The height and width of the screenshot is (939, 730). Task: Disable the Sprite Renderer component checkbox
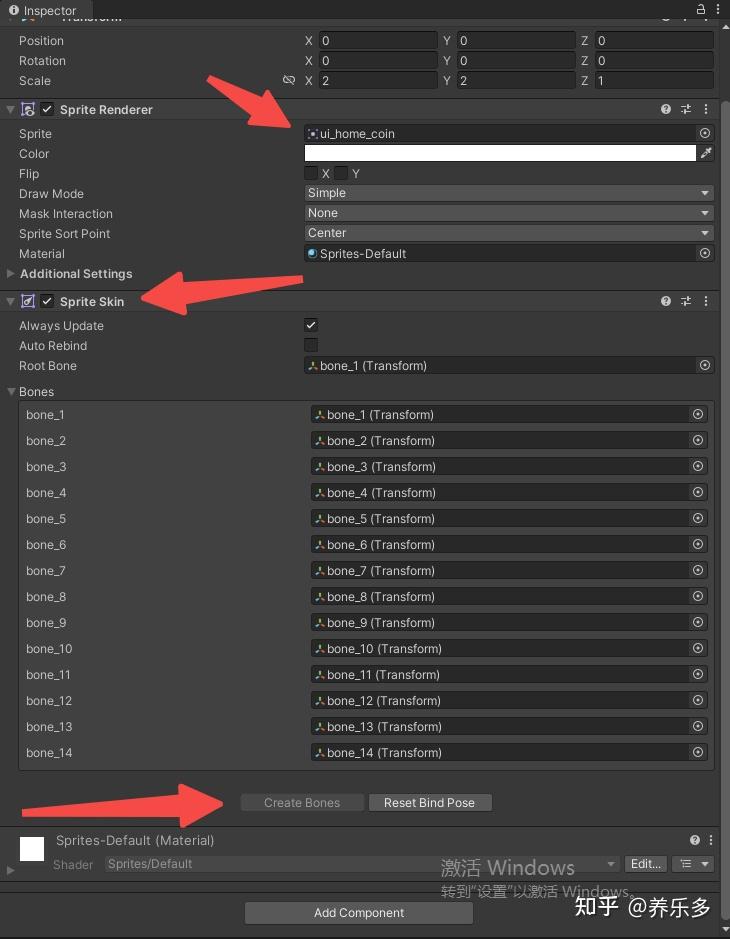[47, 109]
